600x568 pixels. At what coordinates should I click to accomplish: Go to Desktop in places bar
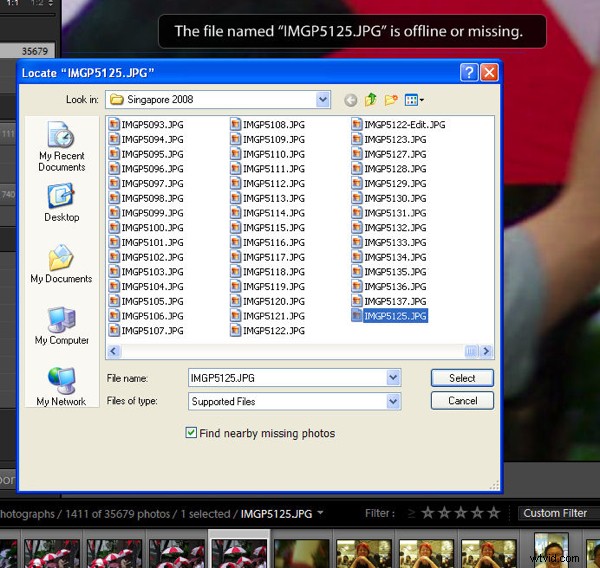pos(61,203)
